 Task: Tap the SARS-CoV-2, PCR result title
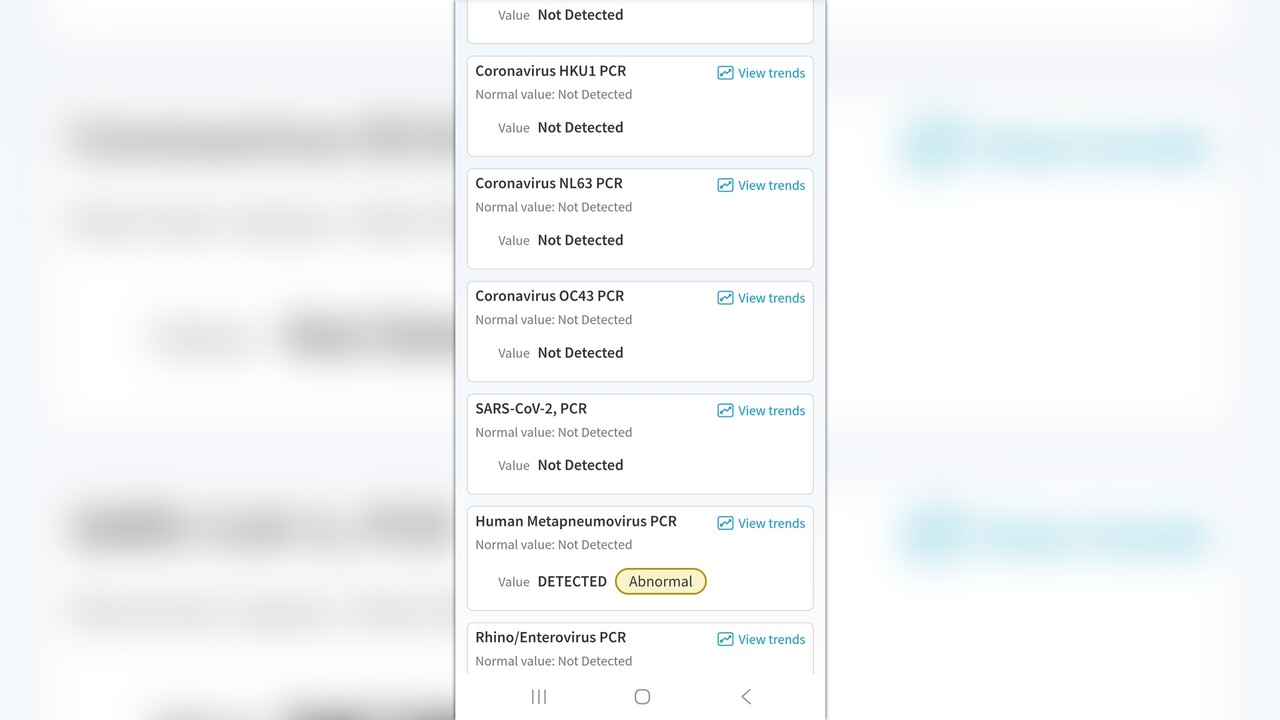click(531, 408)
